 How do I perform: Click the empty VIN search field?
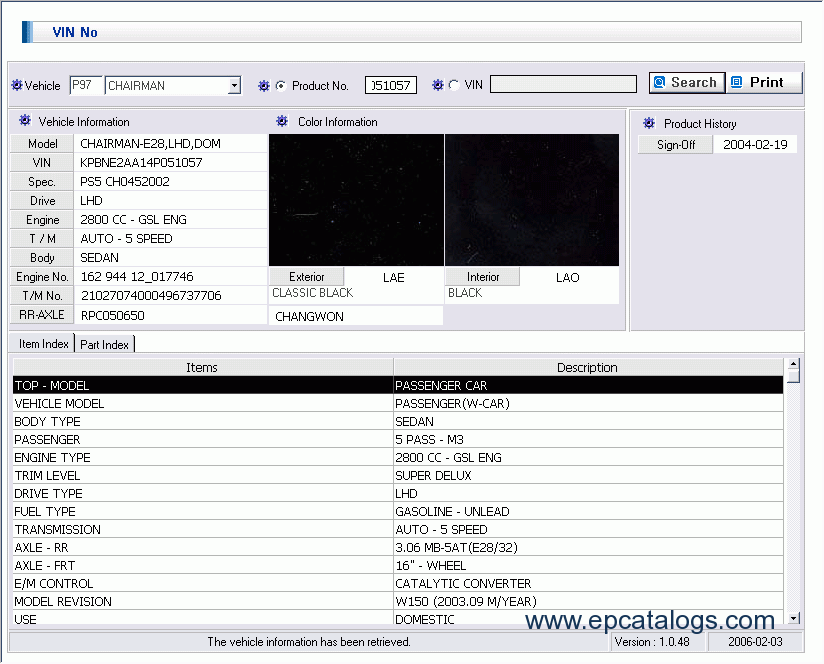563,84
